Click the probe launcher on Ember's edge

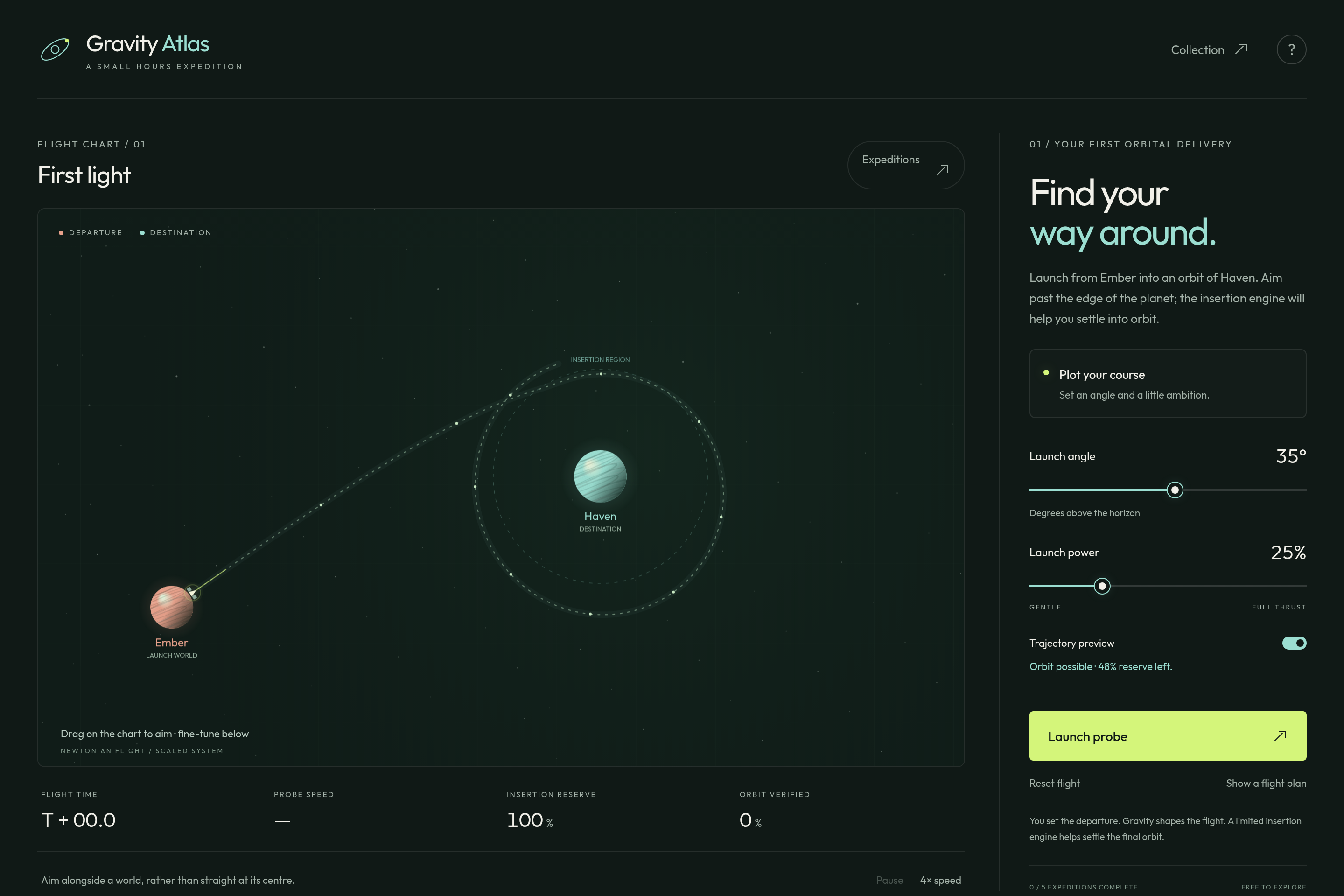(x=193, y=592)
